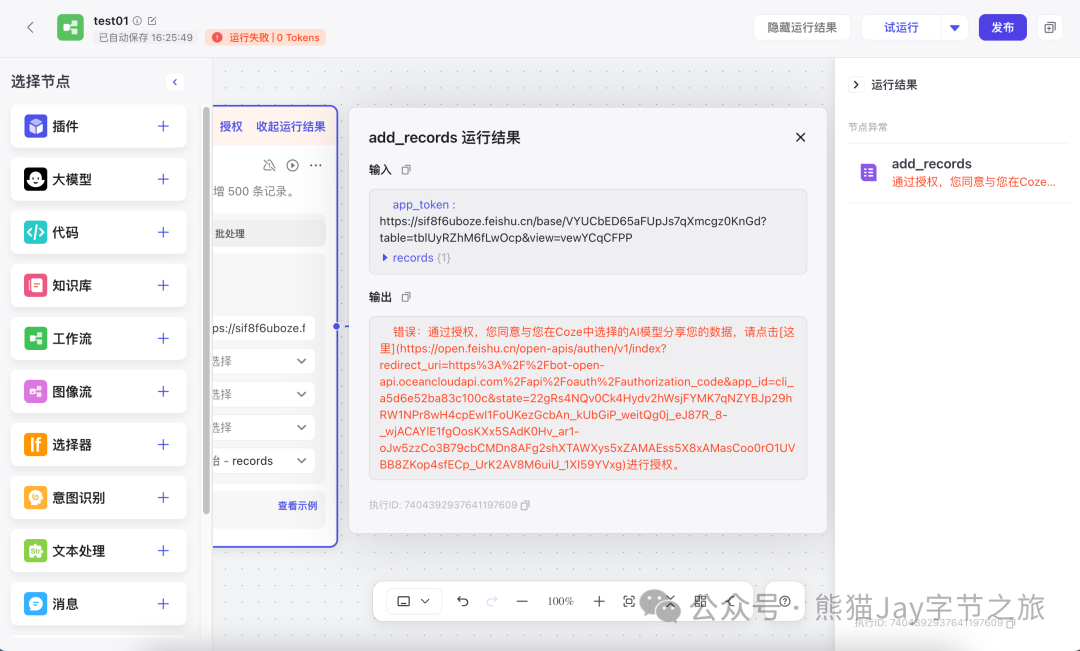The height and width of the screenshot is (651, 1080).
Task: Publish with the 发布 button
Action: tap(1002, 28)
